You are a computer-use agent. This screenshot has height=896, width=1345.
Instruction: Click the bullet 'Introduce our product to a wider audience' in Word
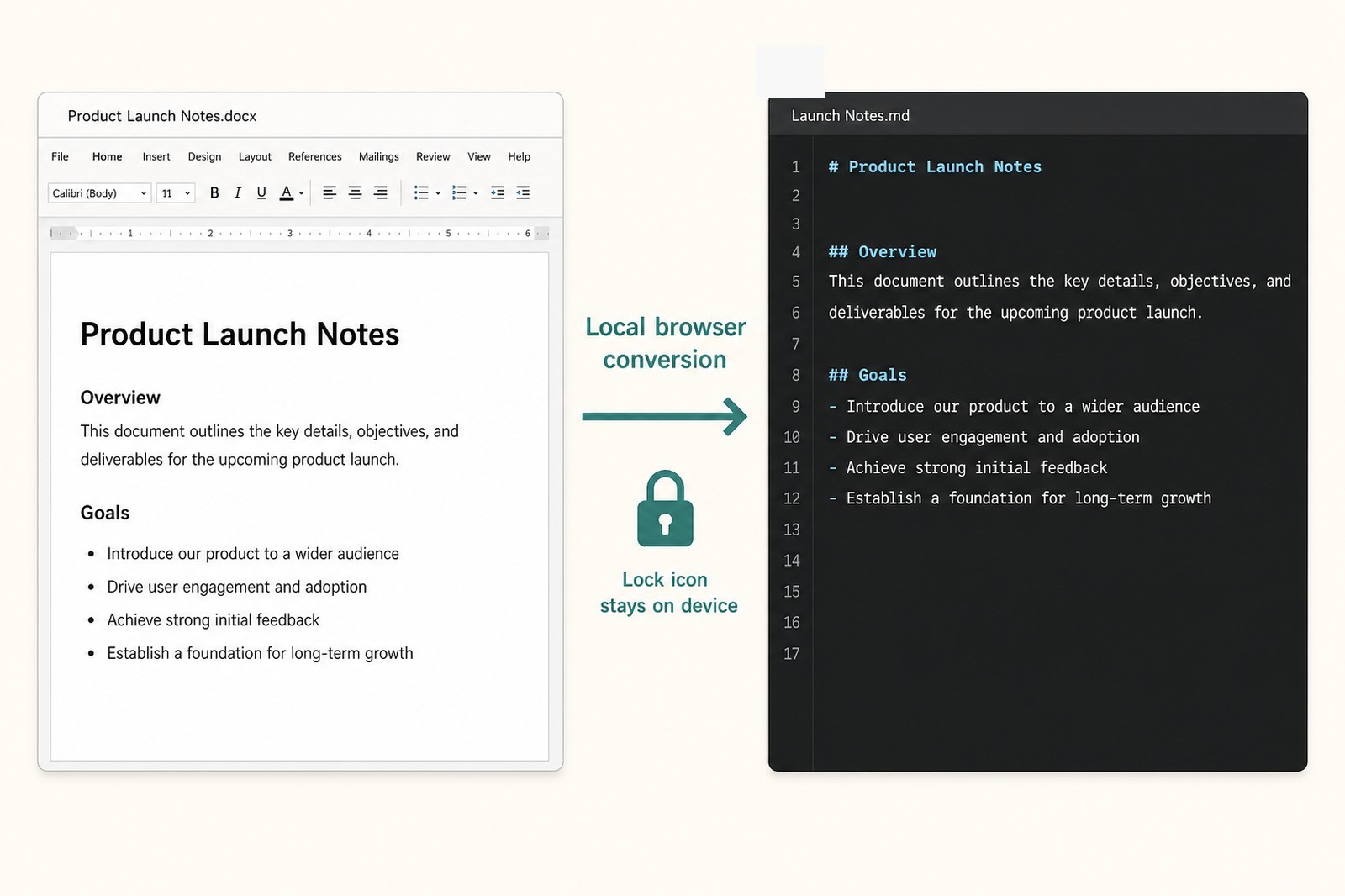[x=253, y=554]
